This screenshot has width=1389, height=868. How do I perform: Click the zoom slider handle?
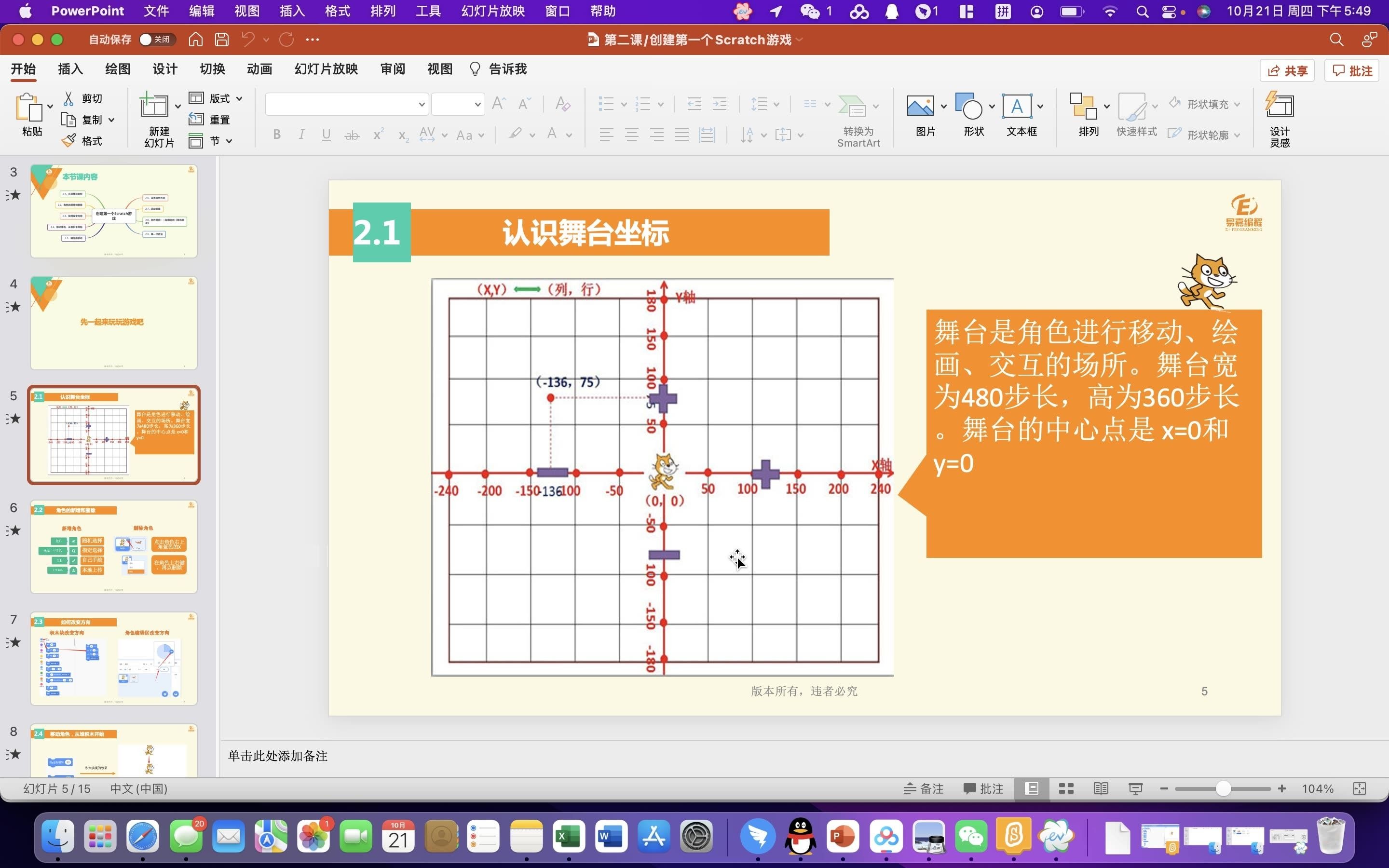click(x=1223, y=789)
